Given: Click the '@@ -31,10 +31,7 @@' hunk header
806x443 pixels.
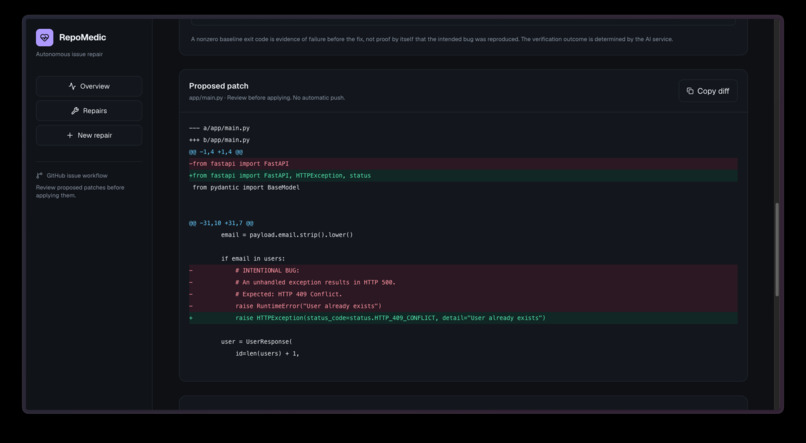Looking at the screenshot, I should (221, 223).
